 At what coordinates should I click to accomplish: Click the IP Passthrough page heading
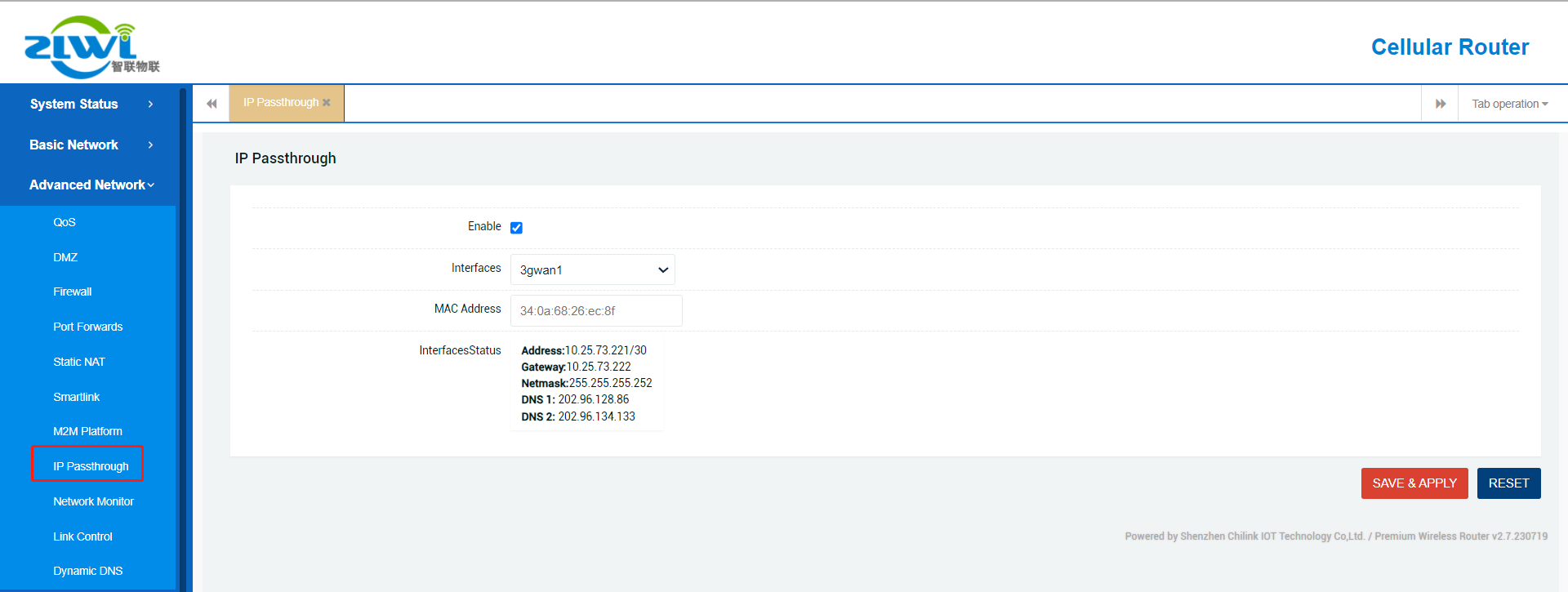286,158
